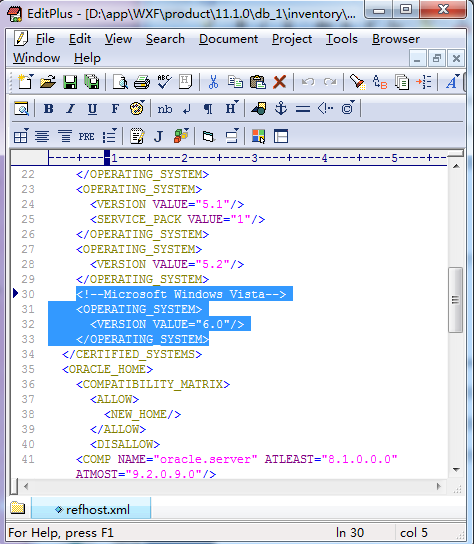Open the Heading H dropdown
Image resolution: width=474 pixels, height=544 pixels.
coord(232,109)
